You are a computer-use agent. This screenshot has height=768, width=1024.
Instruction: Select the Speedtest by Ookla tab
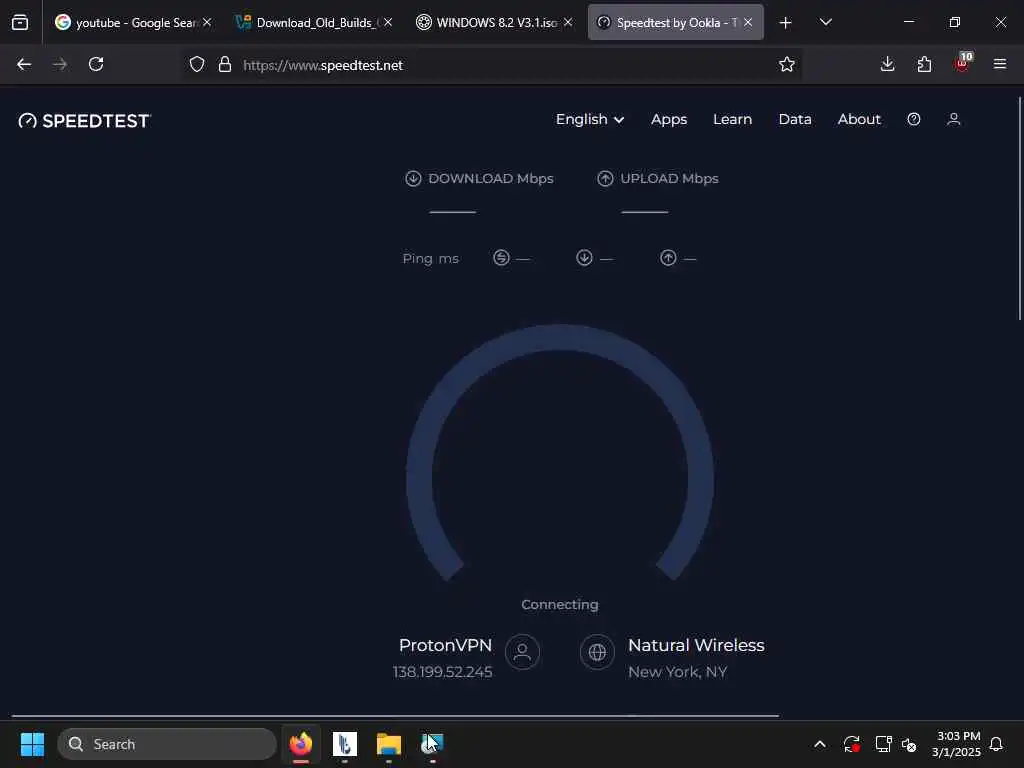pos(675,22)
